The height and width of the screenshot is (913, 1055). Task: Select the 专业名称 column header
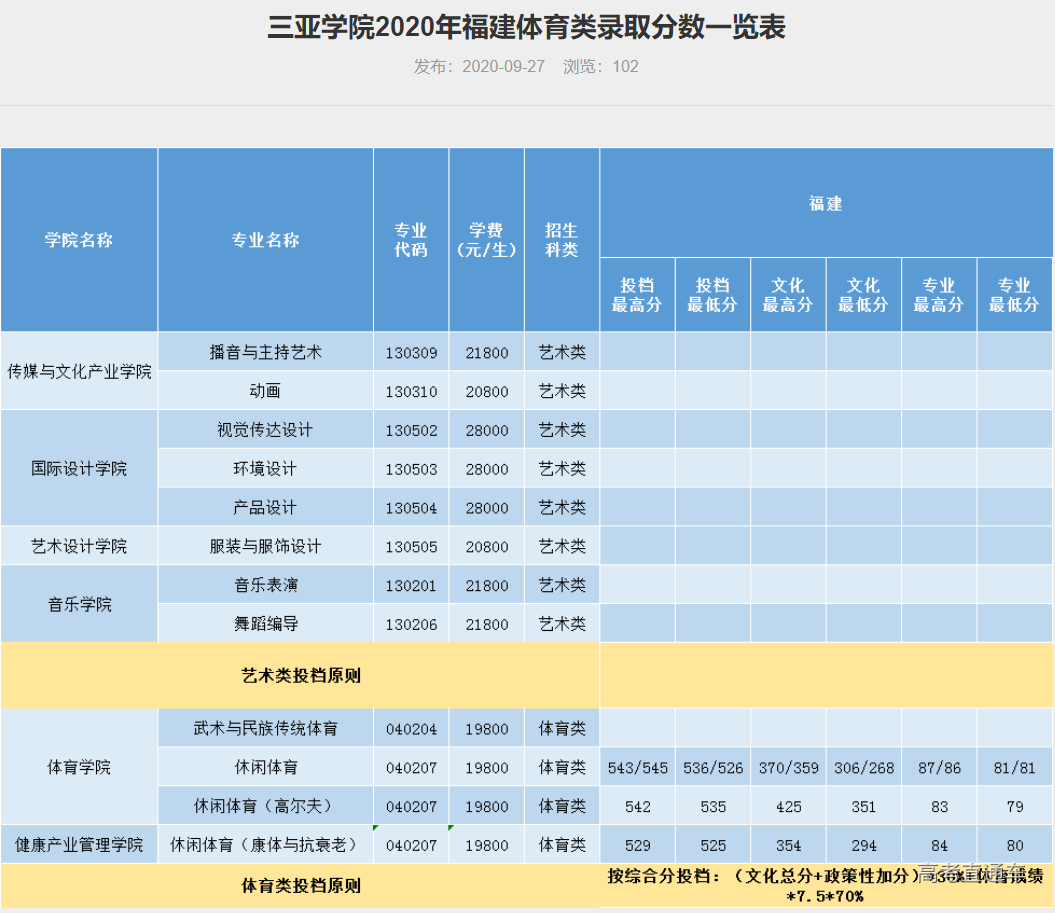pyautogui.click(x=266, y=240)
